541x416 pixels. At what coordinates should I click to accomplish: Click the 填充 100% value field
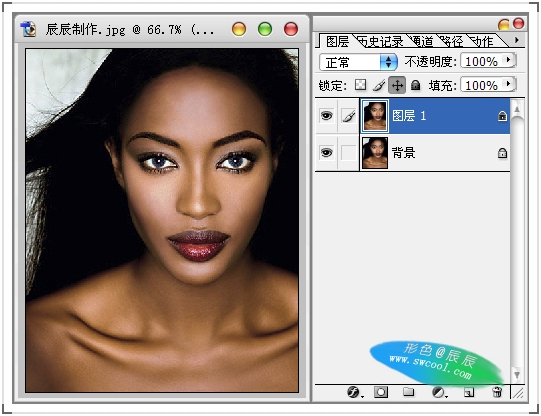click(x=483, y=85)
